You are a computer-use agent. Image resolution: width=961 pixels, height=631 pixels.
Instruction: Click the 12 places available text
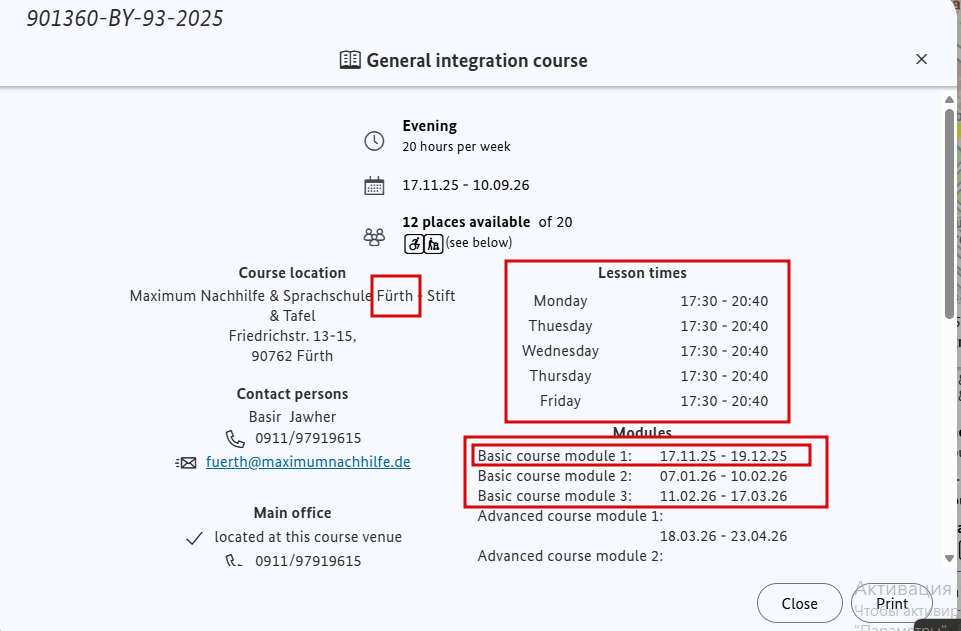click(466, 222)
